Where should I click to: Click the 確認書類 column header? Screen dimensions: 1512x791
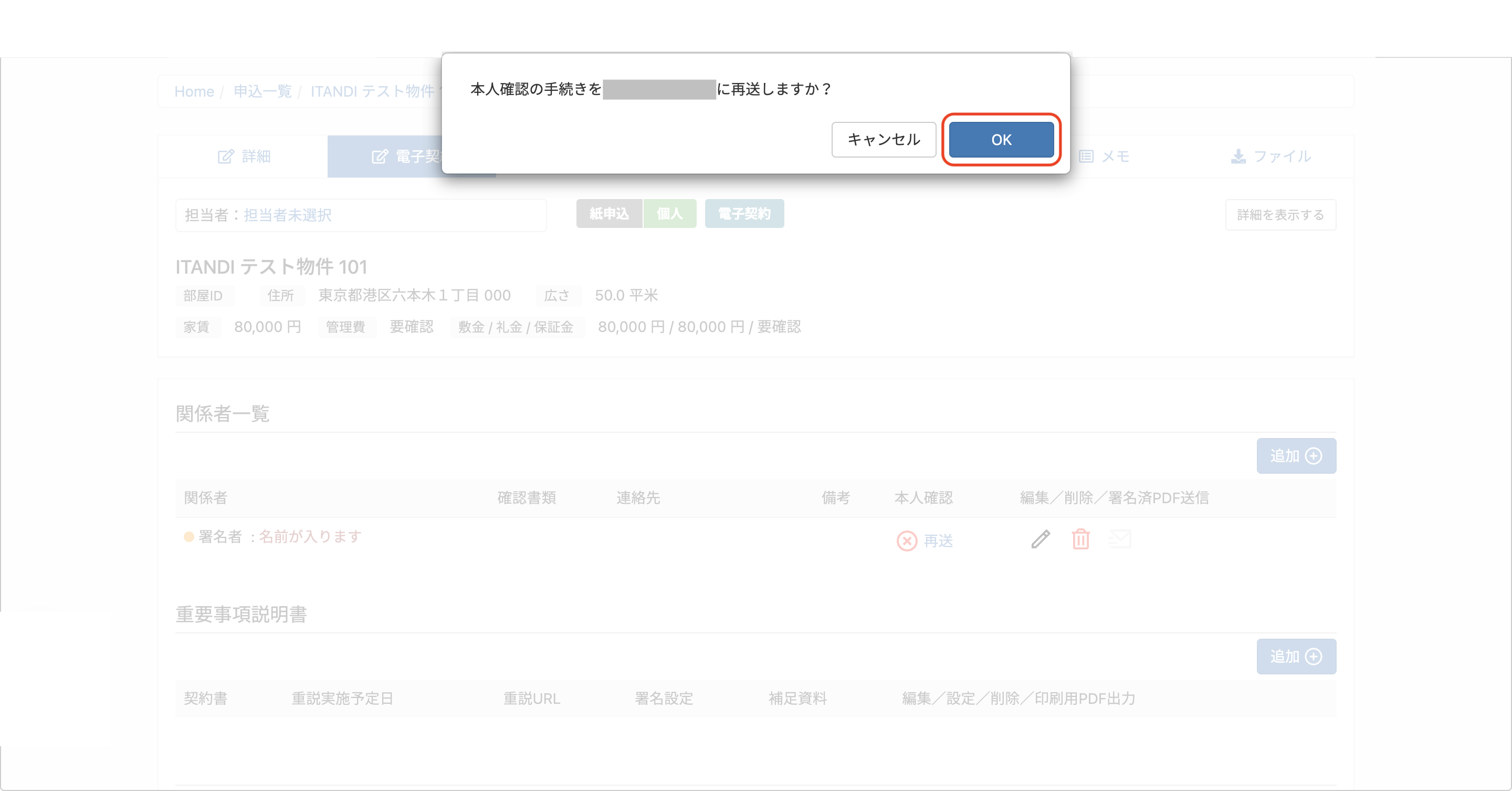click(x=527, y=498)
